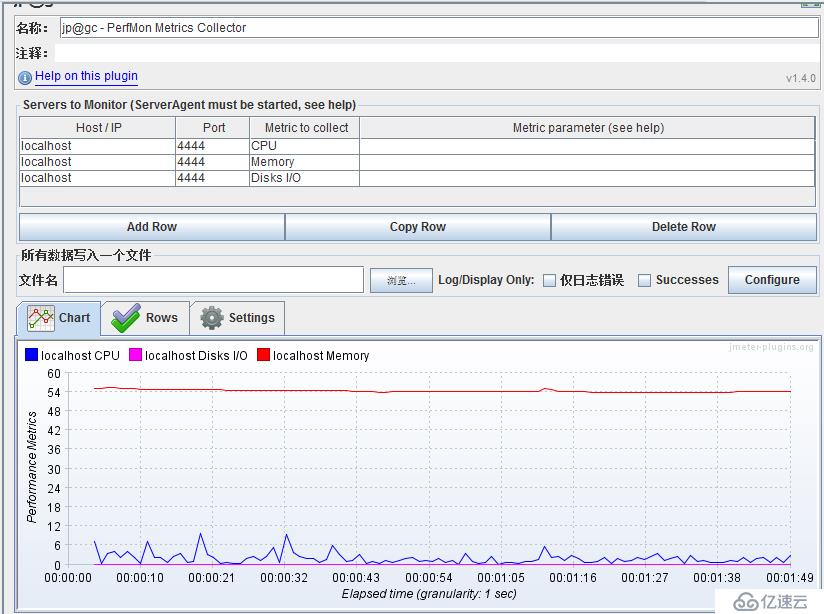Click the 00:01:49 time axis label
The height and width of the screenshot is (614, 824).
click(790, 578)
